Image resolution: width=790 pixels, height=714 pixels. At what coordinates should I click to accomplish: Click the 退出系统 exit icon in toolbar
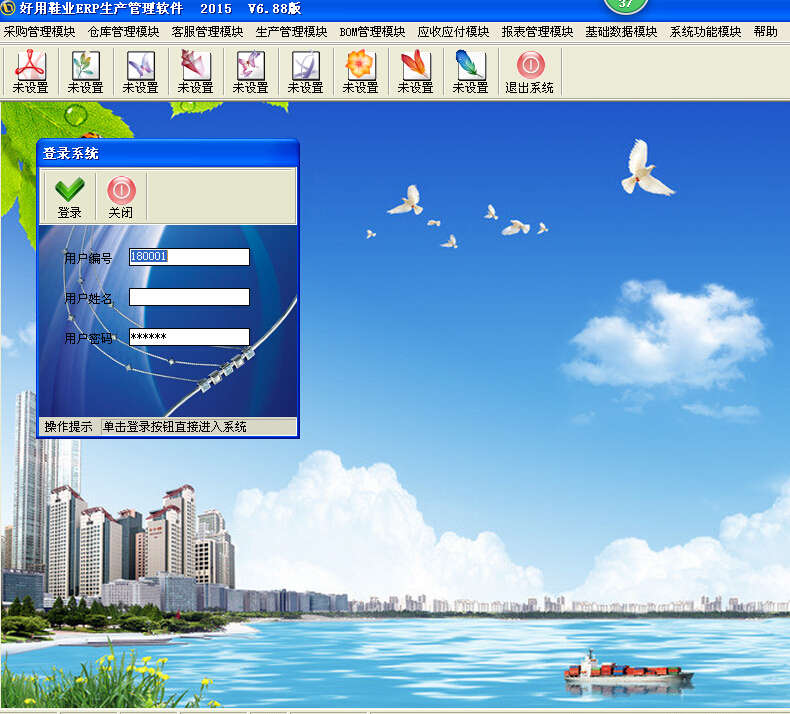(x=530, y=72)
